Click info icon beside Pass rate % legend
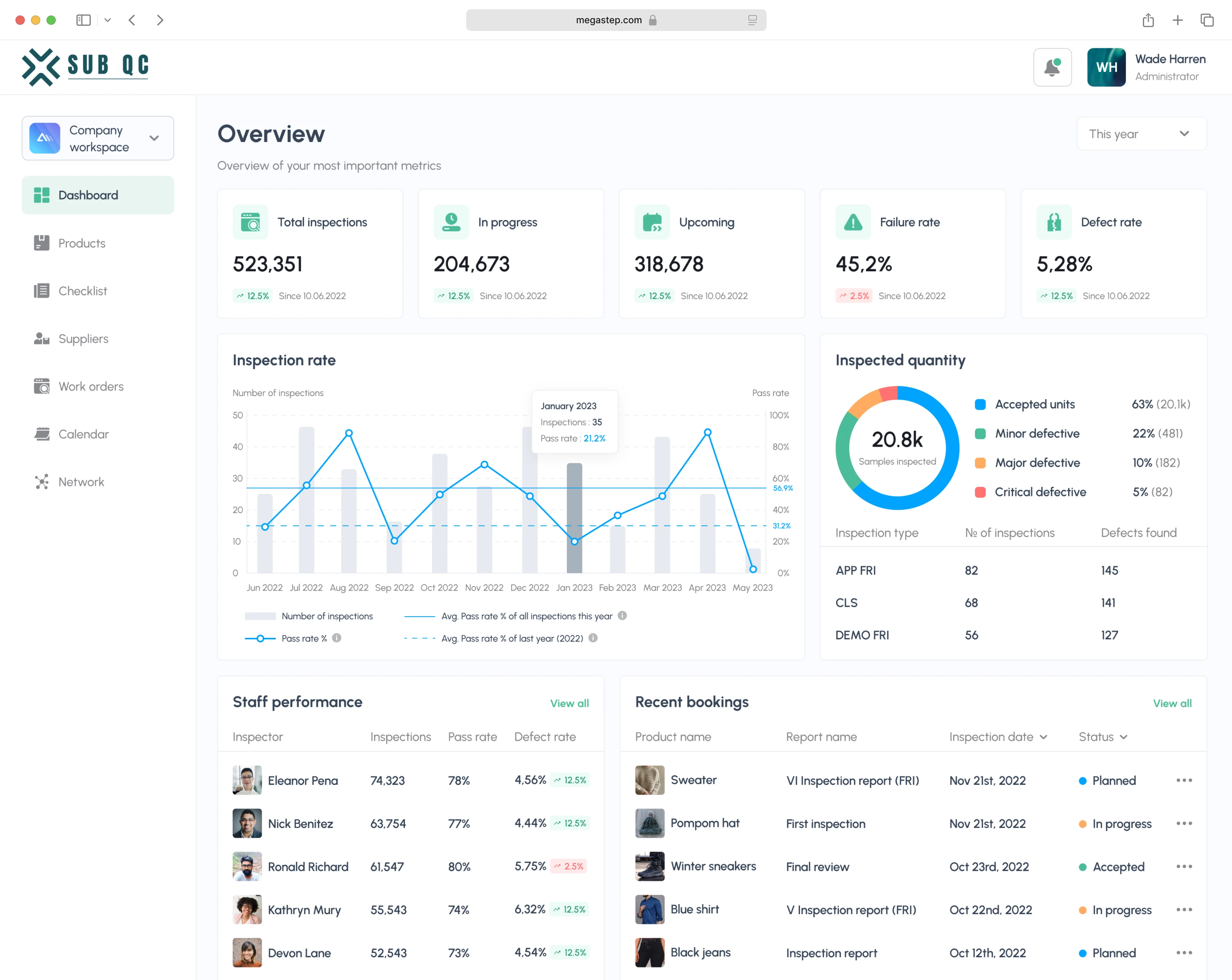Viewport: 1232px width, 980px height. (x=336, y=638)
